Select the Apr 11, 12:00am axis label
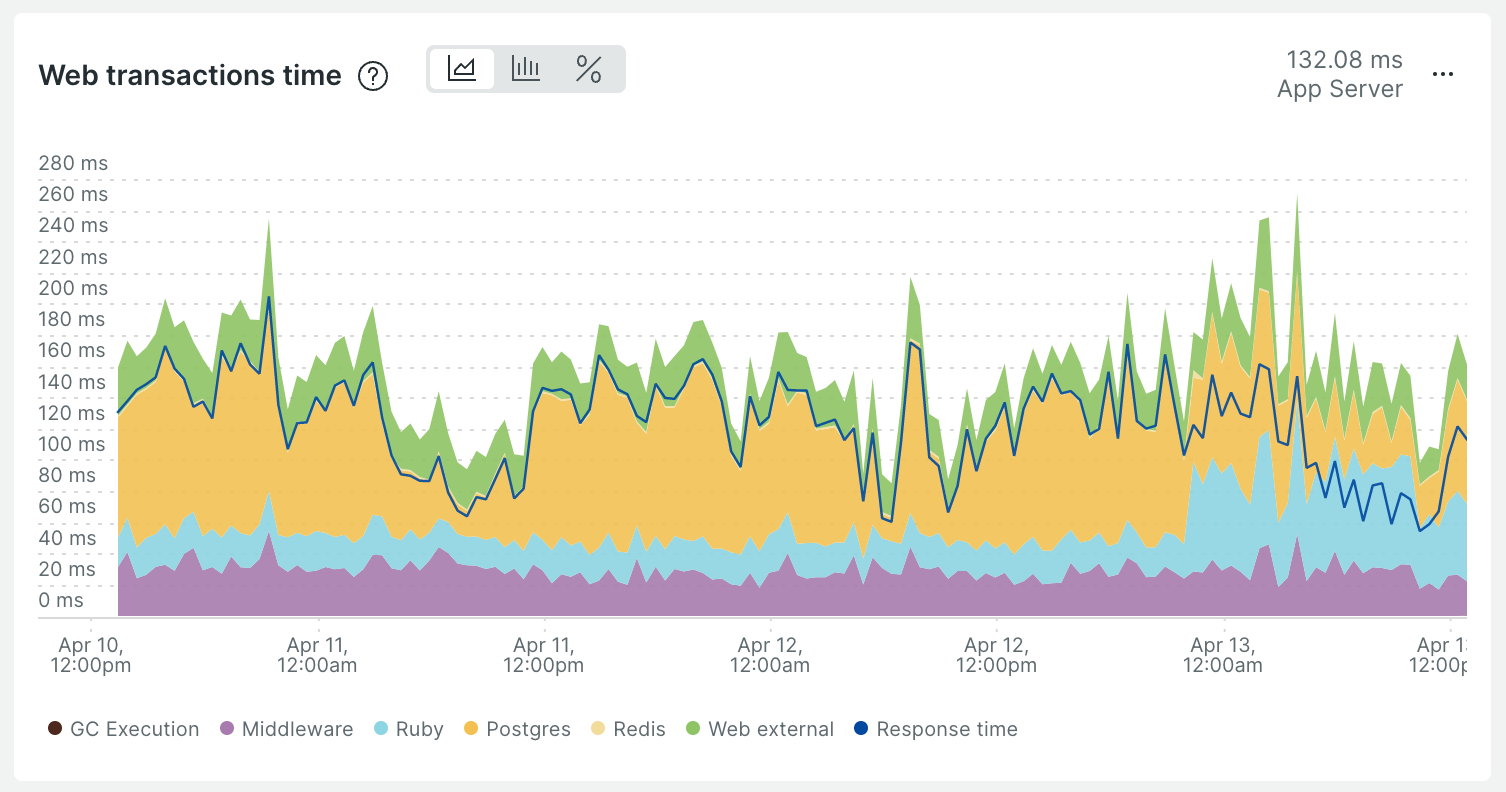 click(x=317, y=655)
